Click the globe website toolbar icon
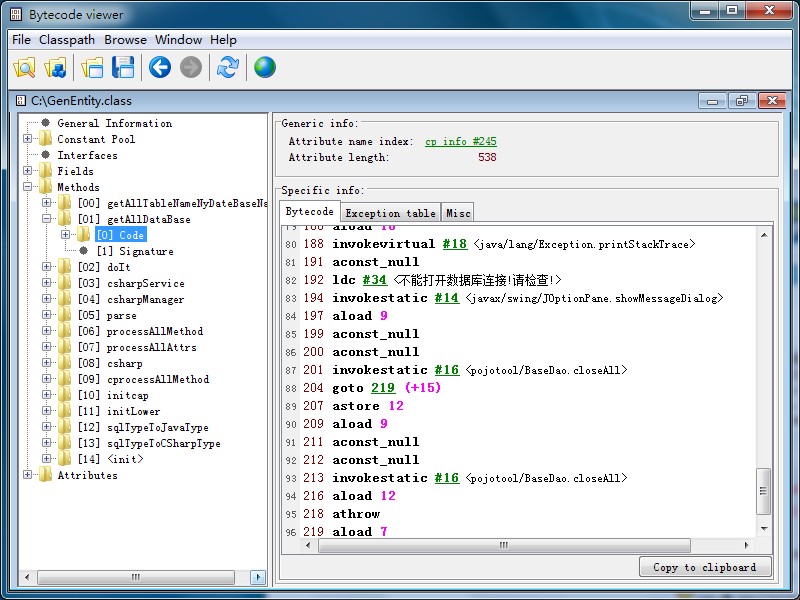Screen dimensions: 800x600 tap(264, 68)
